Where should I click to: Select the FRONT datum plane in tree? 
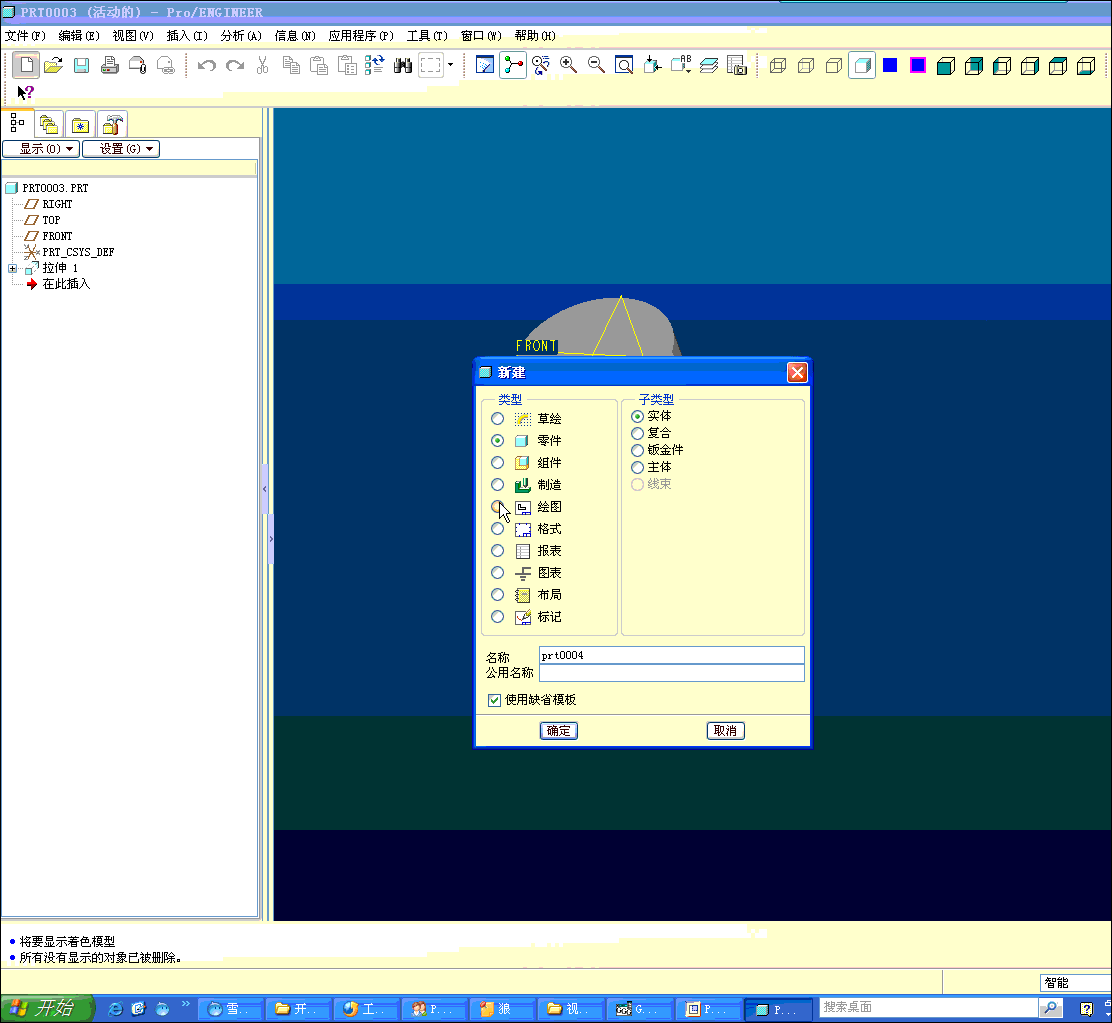tap(57, 237)
